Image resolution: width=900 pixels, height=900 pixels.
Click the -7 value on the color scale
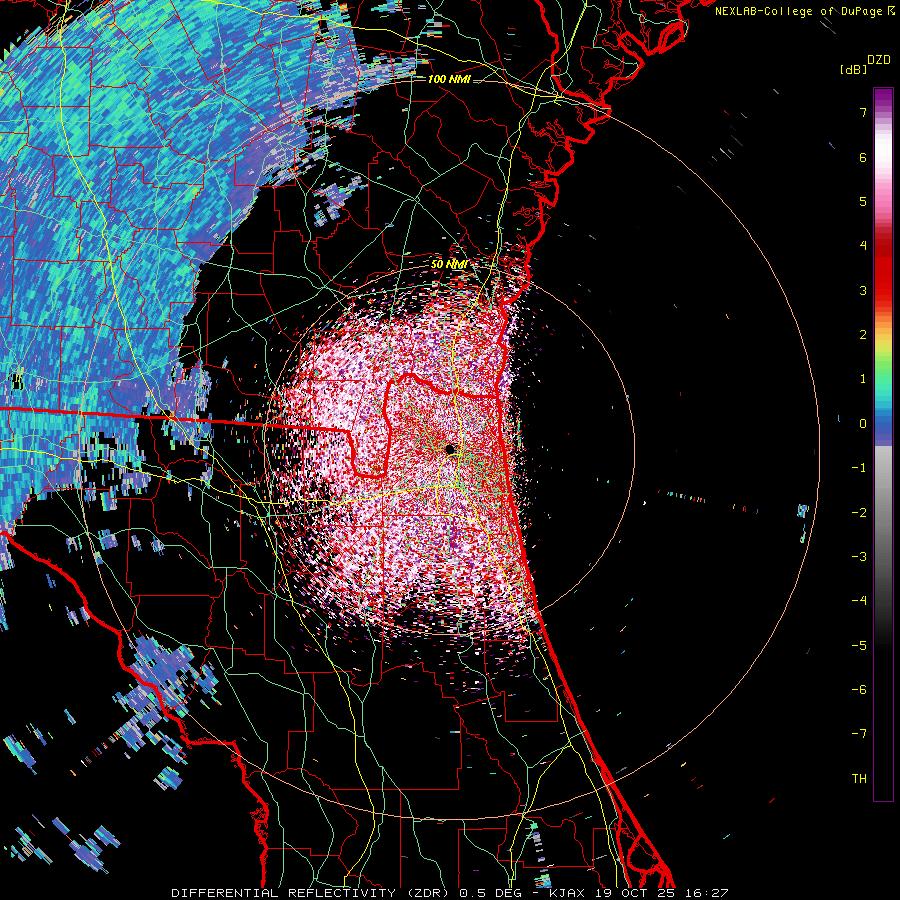(859, 734)
